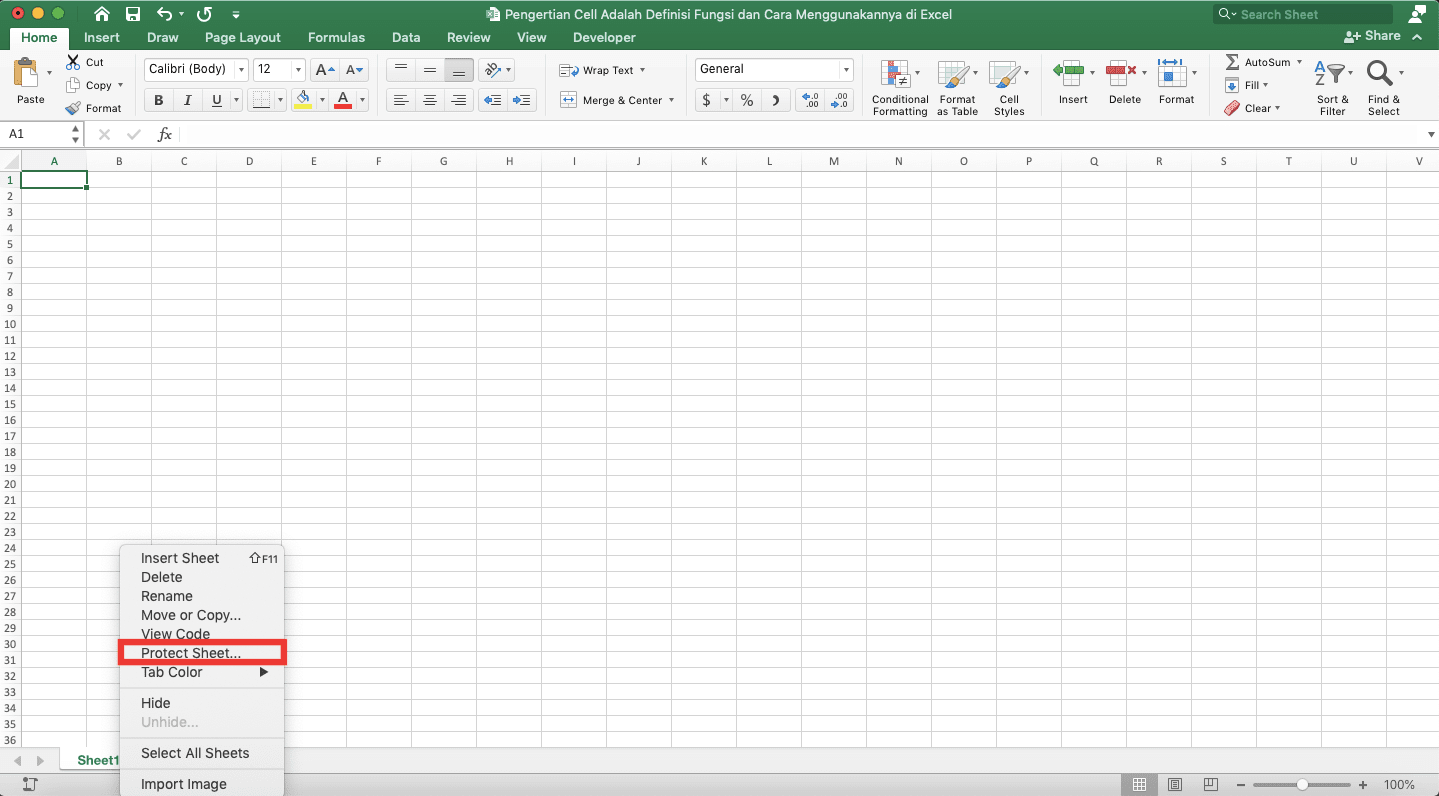Cut selection with scissors icon
This screenshot has height=796, width=1439.
click(x=73, y=62)
